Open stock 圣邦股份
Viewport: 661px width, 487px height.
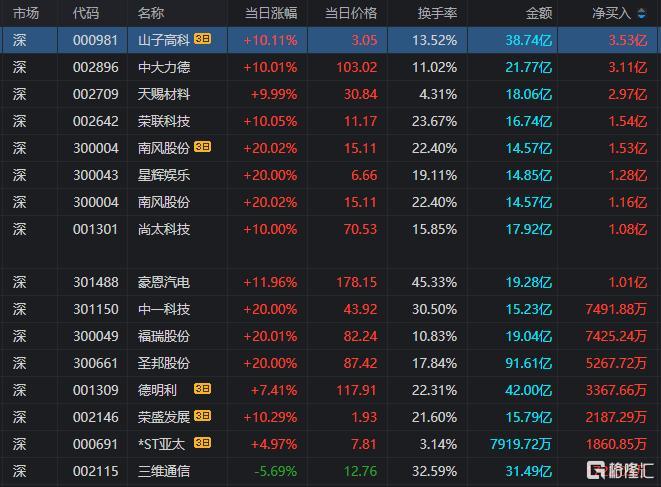tap(164, 363)
